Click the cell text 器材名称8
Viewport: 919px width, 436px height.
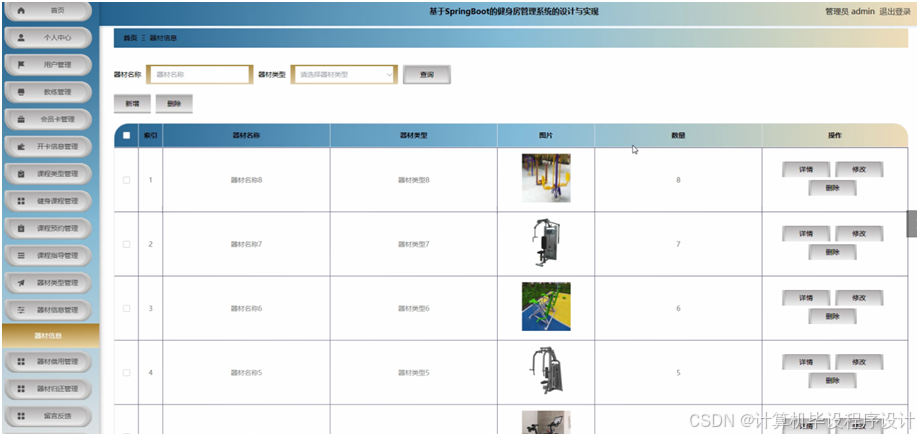coord(246,180)
